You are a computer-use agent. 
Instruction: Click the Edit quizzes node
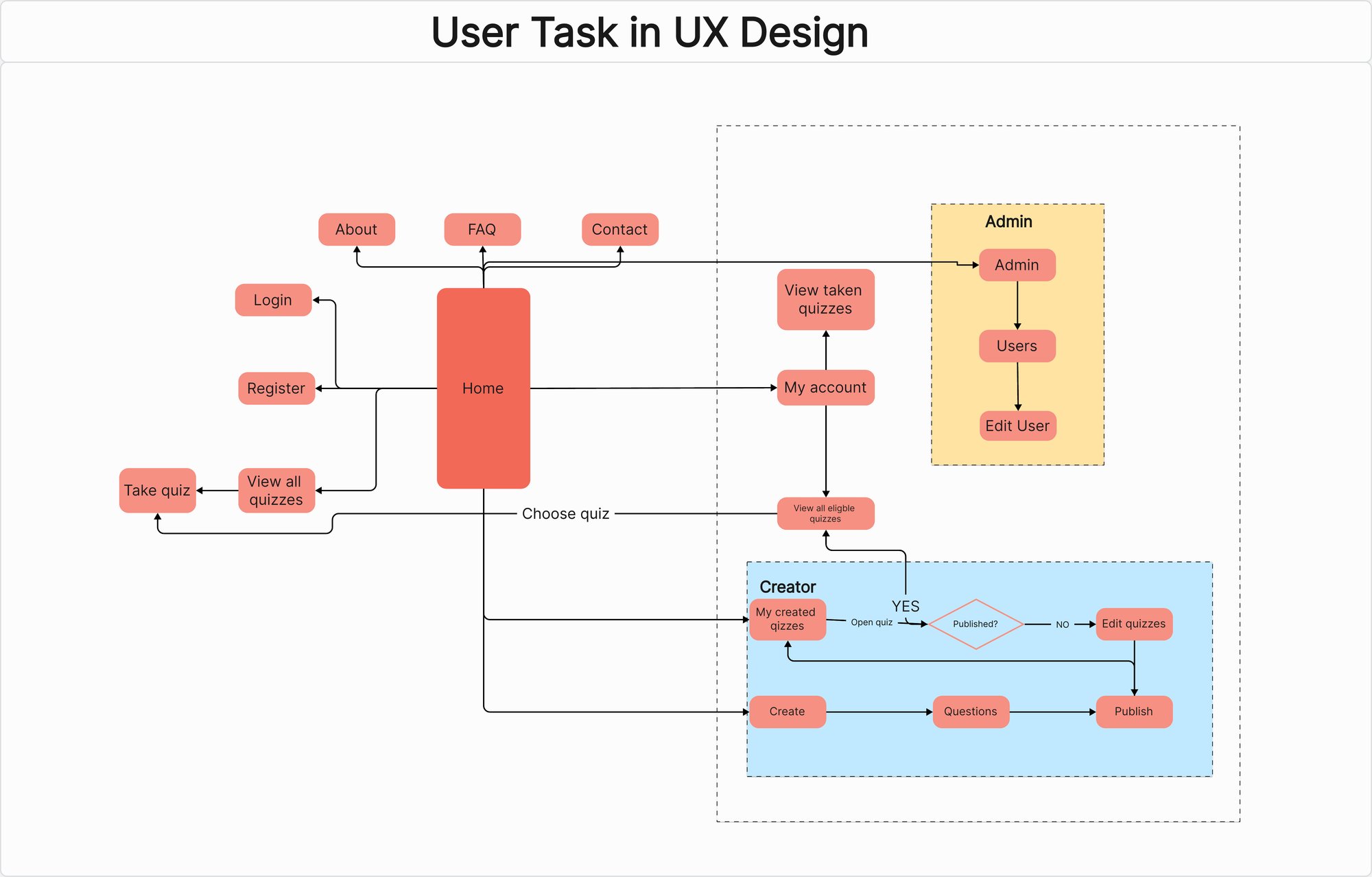tap(1134, 623)
